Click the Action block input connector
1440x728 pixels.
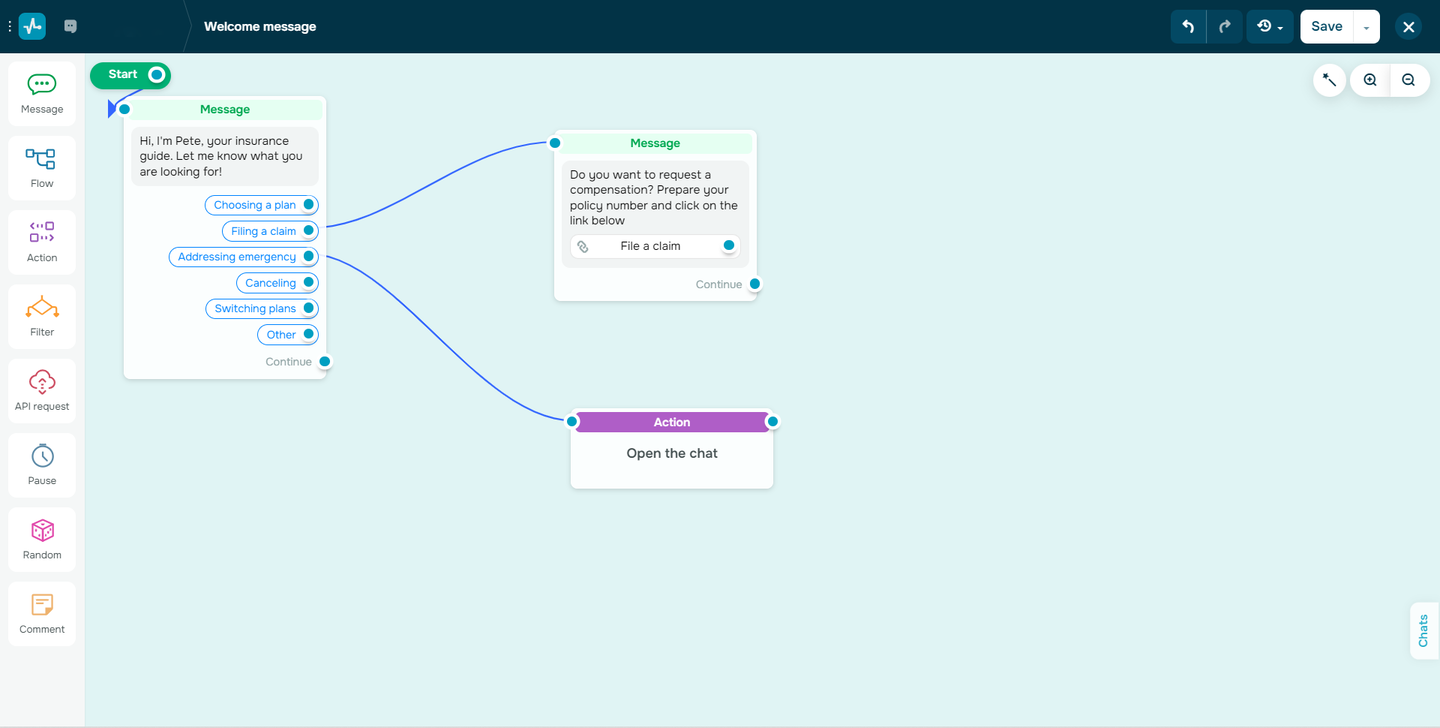572,422
